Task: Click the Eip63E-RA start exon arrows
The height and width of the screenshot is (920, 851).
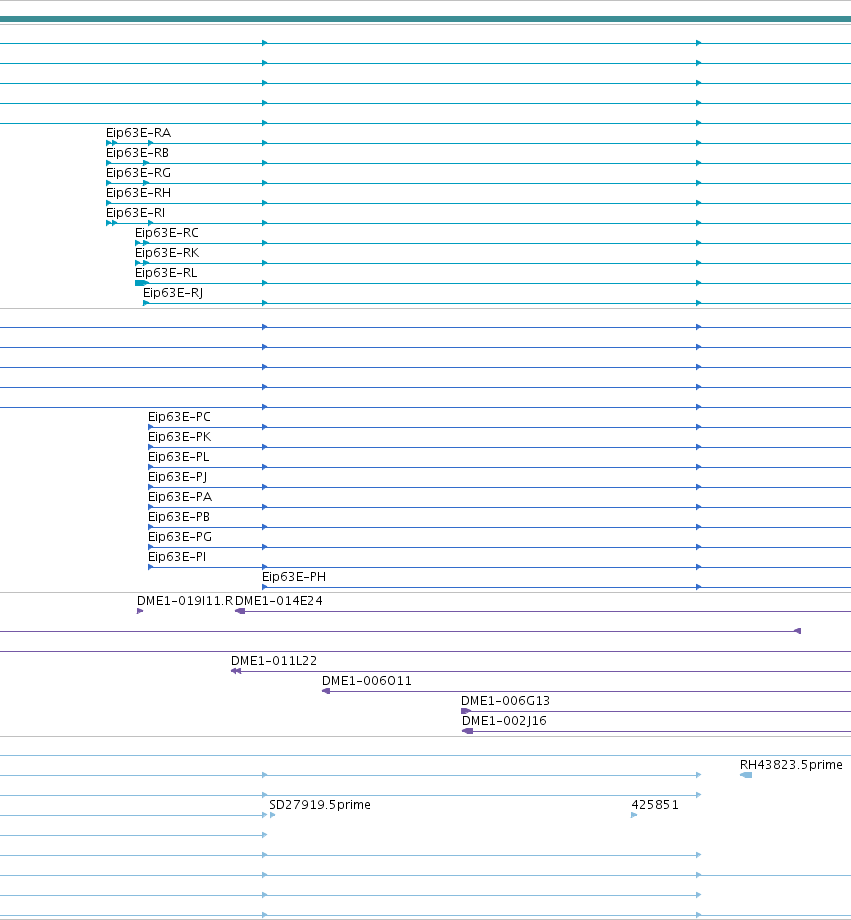Action: (x=112, y=143)
